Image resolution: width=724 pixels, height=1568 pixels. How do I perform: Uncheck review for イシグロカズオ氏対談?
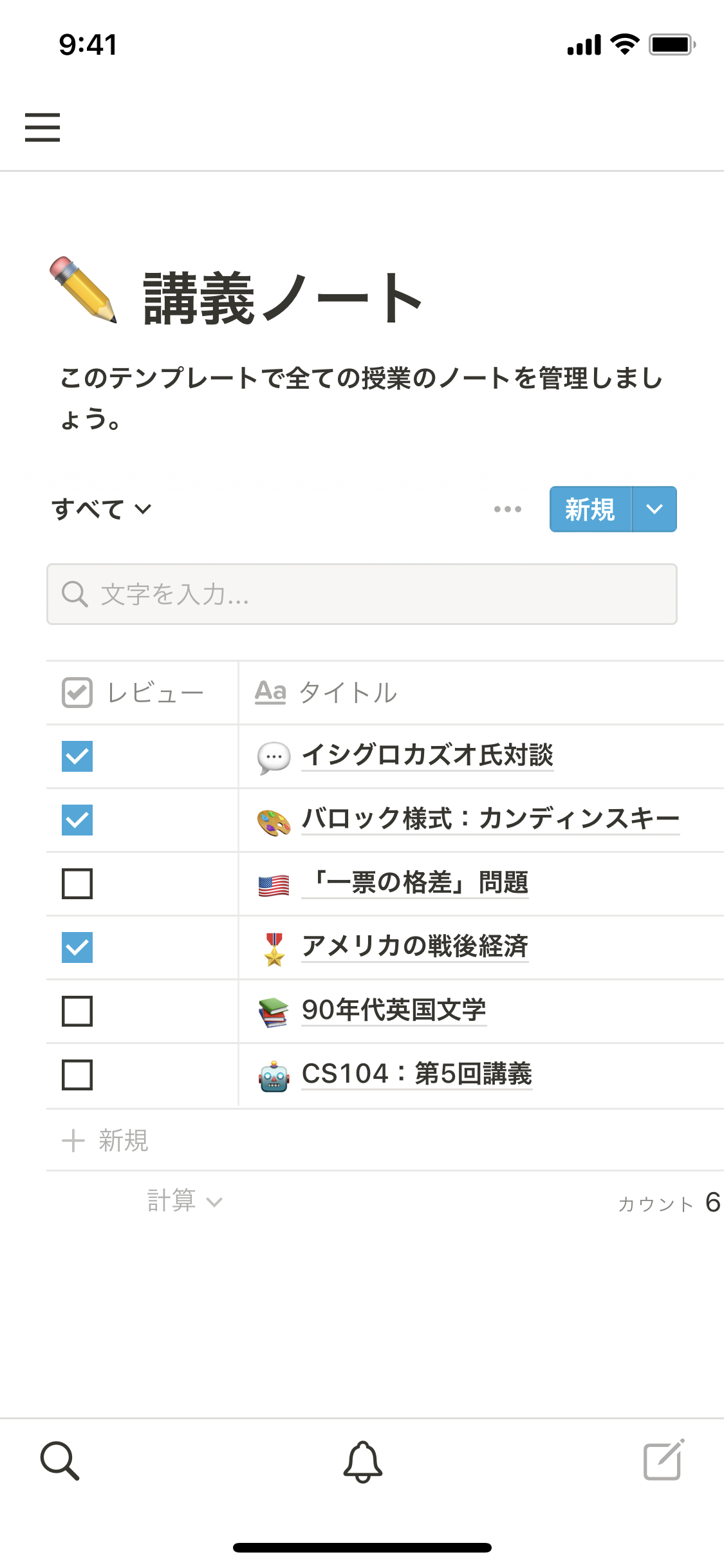click(77, 756)
